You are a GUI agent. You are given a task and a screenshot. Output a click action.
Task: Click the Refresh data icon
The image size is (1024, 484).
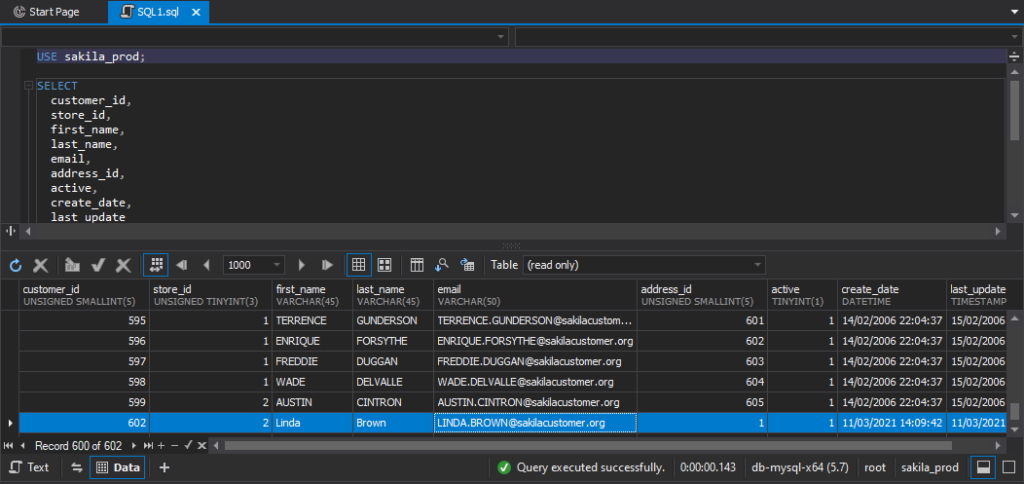(x=16, y=265)
